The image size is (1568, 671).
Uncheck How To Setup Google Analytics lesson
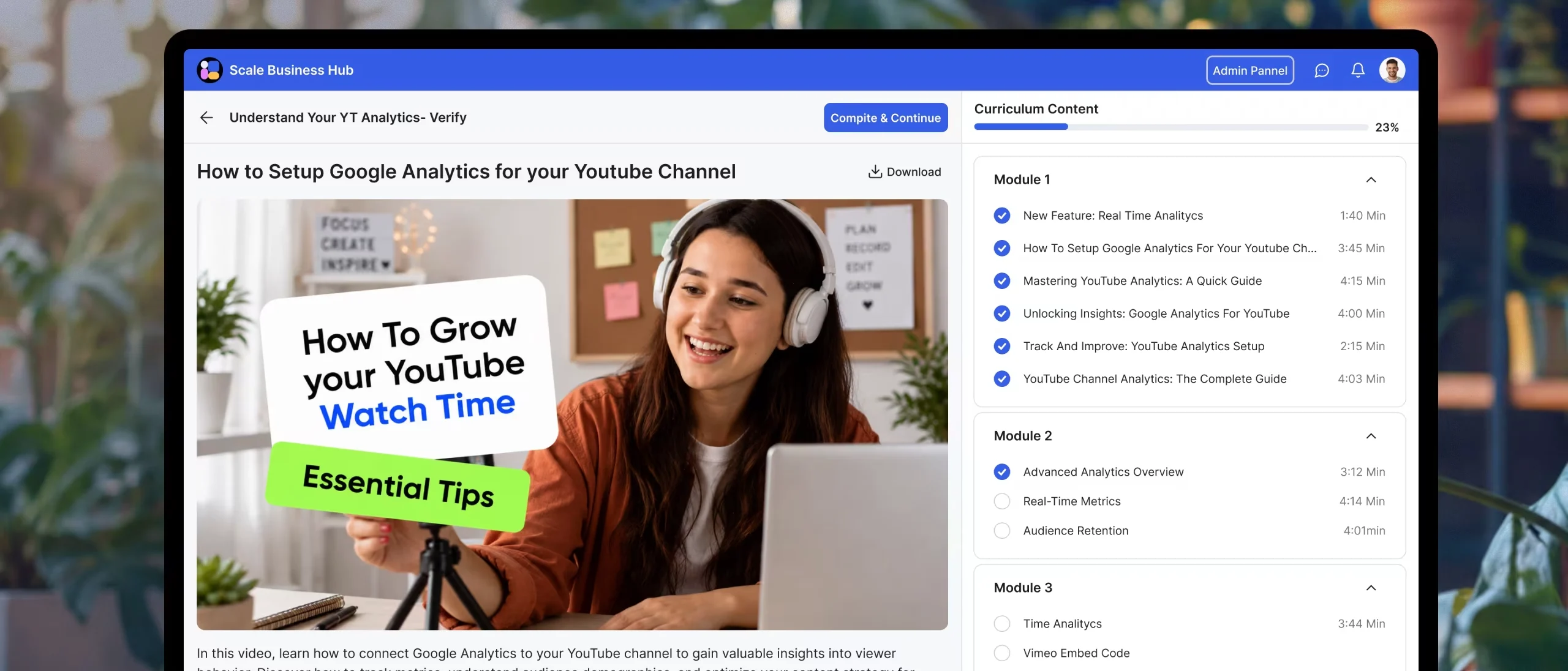(1002, 248)
